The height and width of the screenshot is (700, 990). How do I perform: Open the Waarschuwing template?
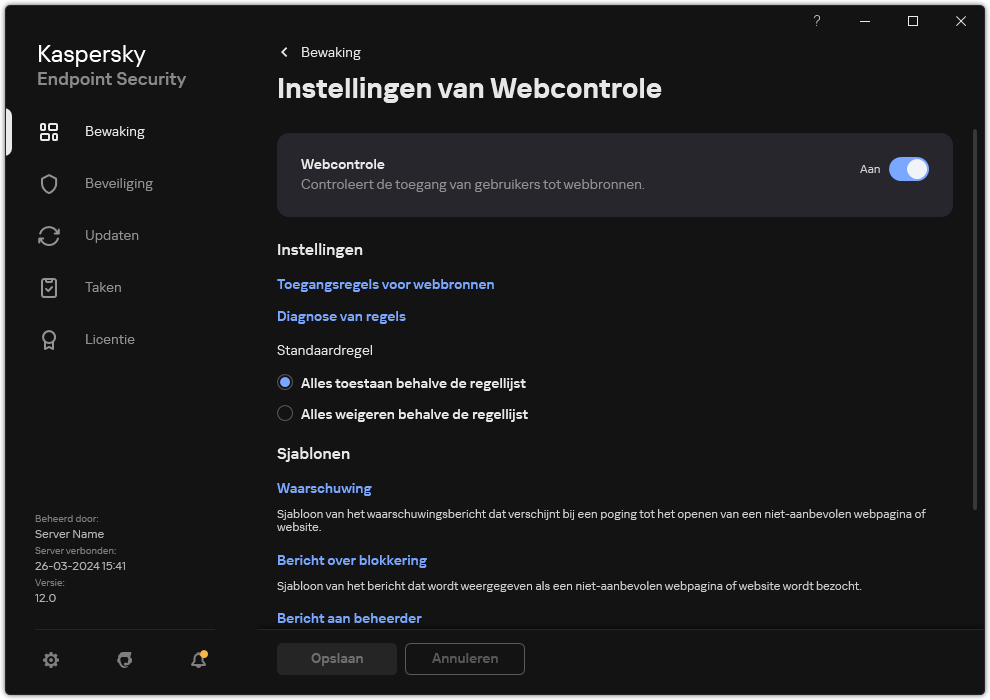pyautogui.click(x=324, y=488)
